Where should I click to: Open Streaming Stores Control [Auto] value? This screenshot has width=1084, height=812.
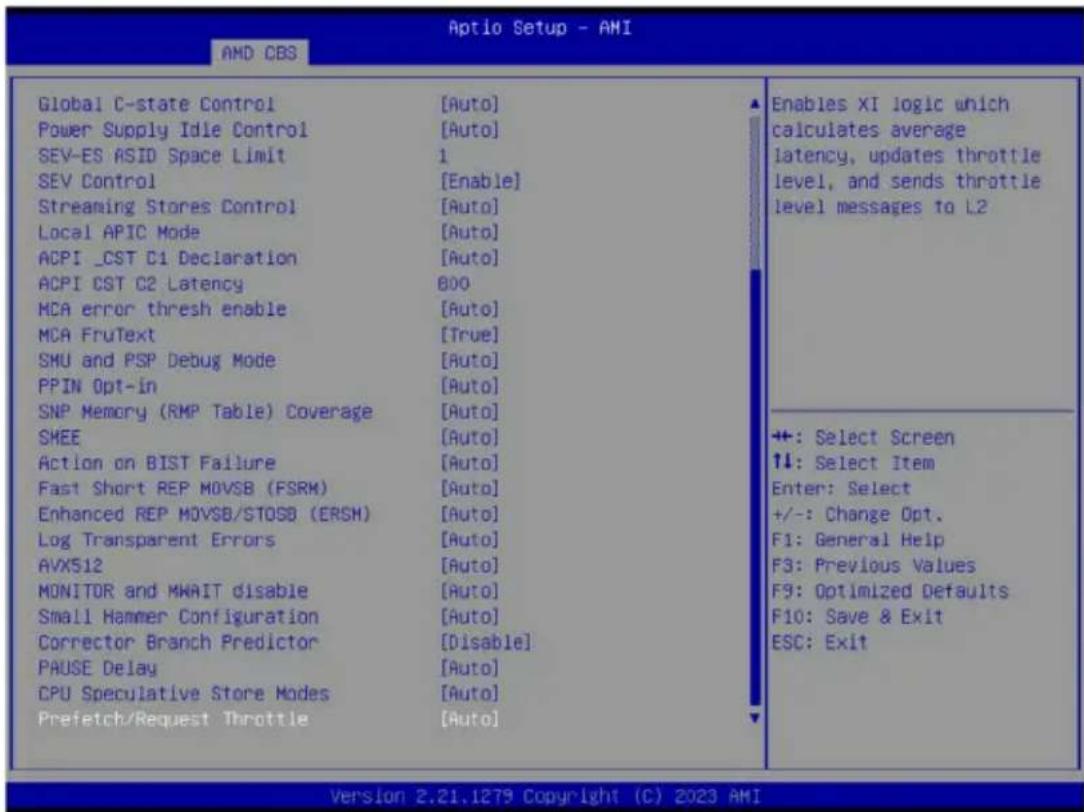point(469,207)
